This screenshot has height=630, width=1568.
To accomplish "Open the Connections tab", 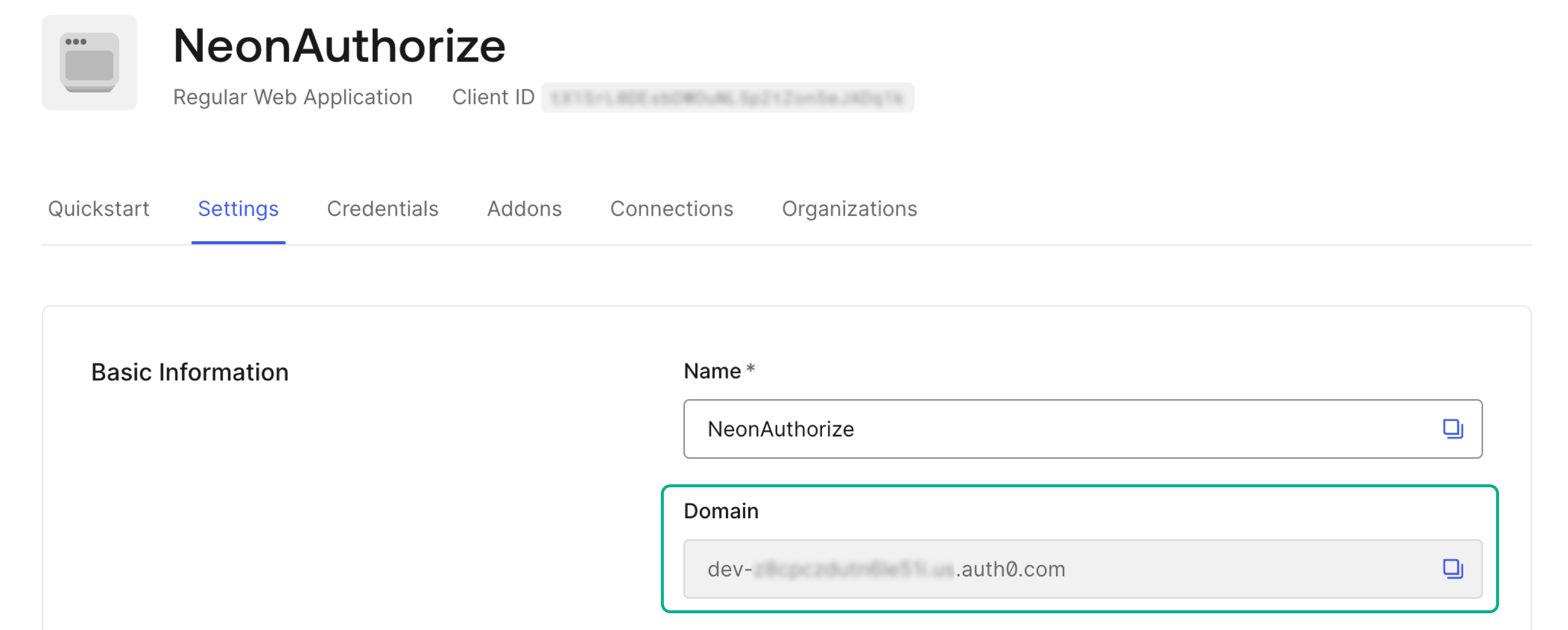I will [x=671, y=209].
